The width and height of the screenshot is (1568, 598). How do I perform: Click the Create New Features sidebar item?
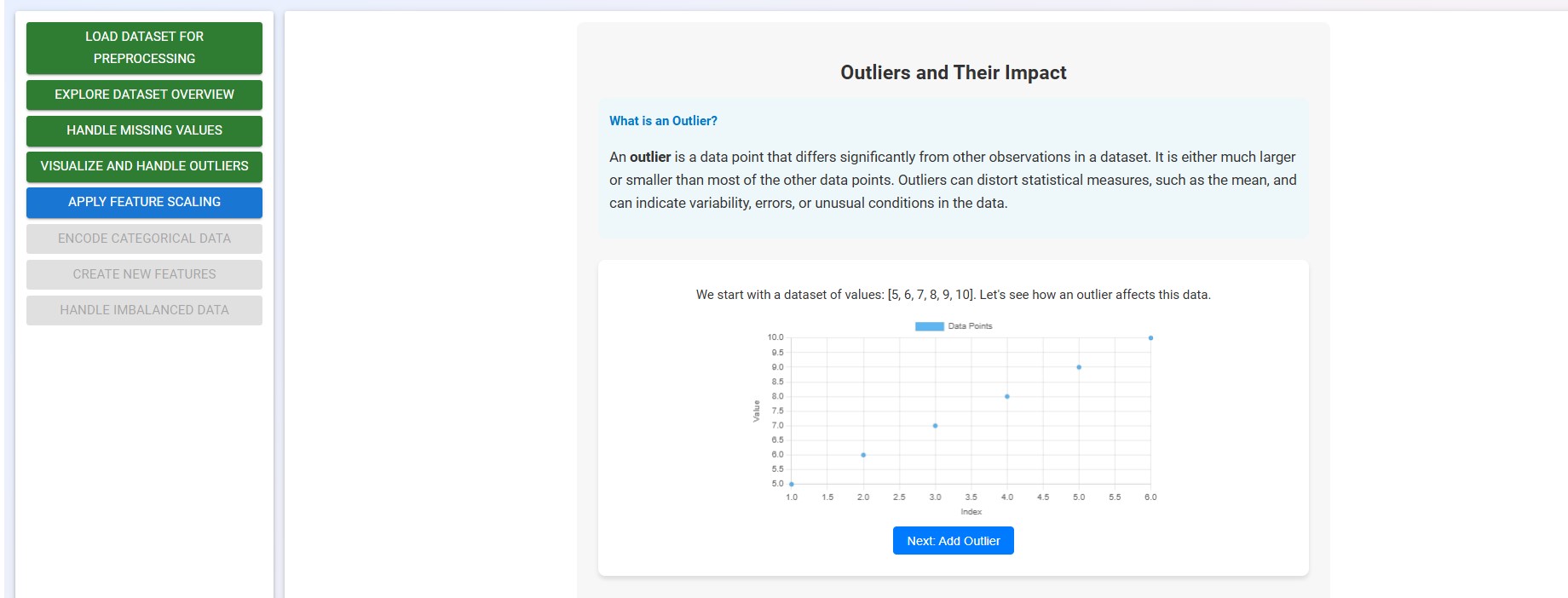click(x=143, y=274)
